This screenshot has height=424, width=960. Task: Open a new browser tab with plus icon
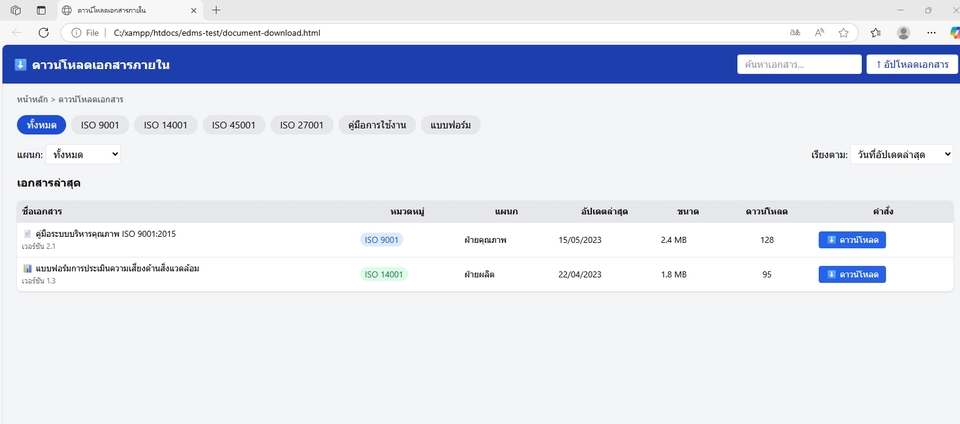216,10
